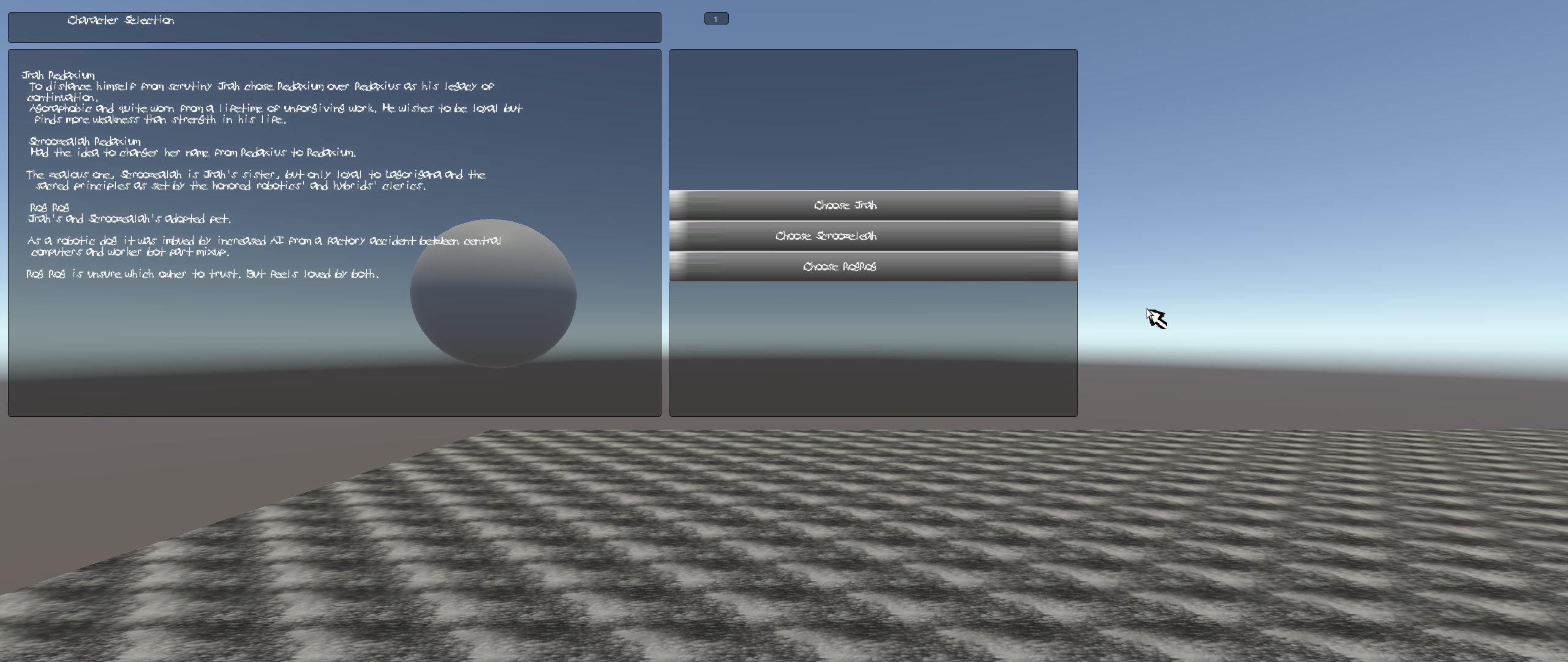1568x662 pixels.
Task: Click empty panel area below Choose RogRog
Action: [873, 349]
